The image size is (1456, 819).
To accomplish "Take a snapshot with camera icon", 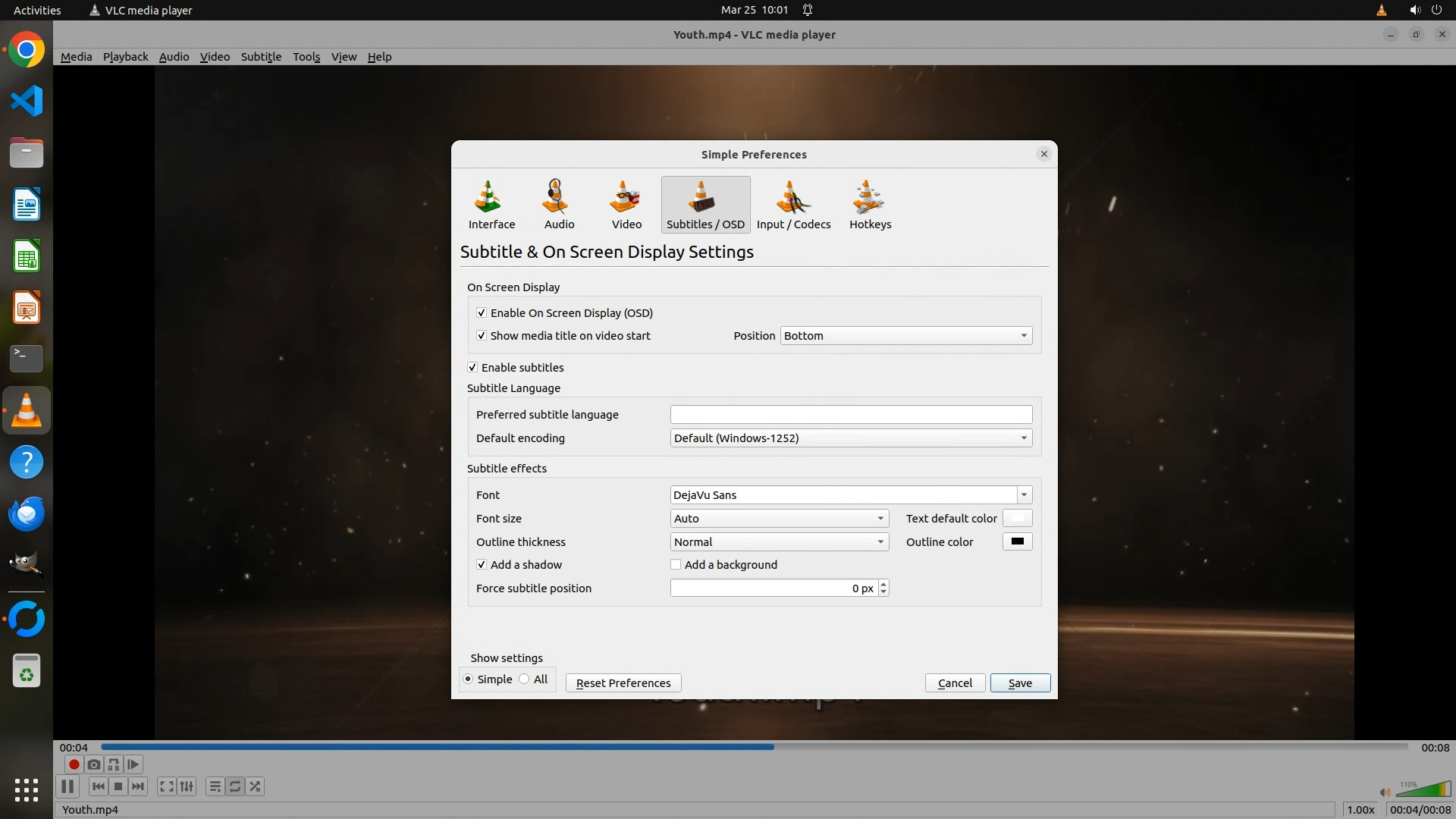I will tap(93, 764).
